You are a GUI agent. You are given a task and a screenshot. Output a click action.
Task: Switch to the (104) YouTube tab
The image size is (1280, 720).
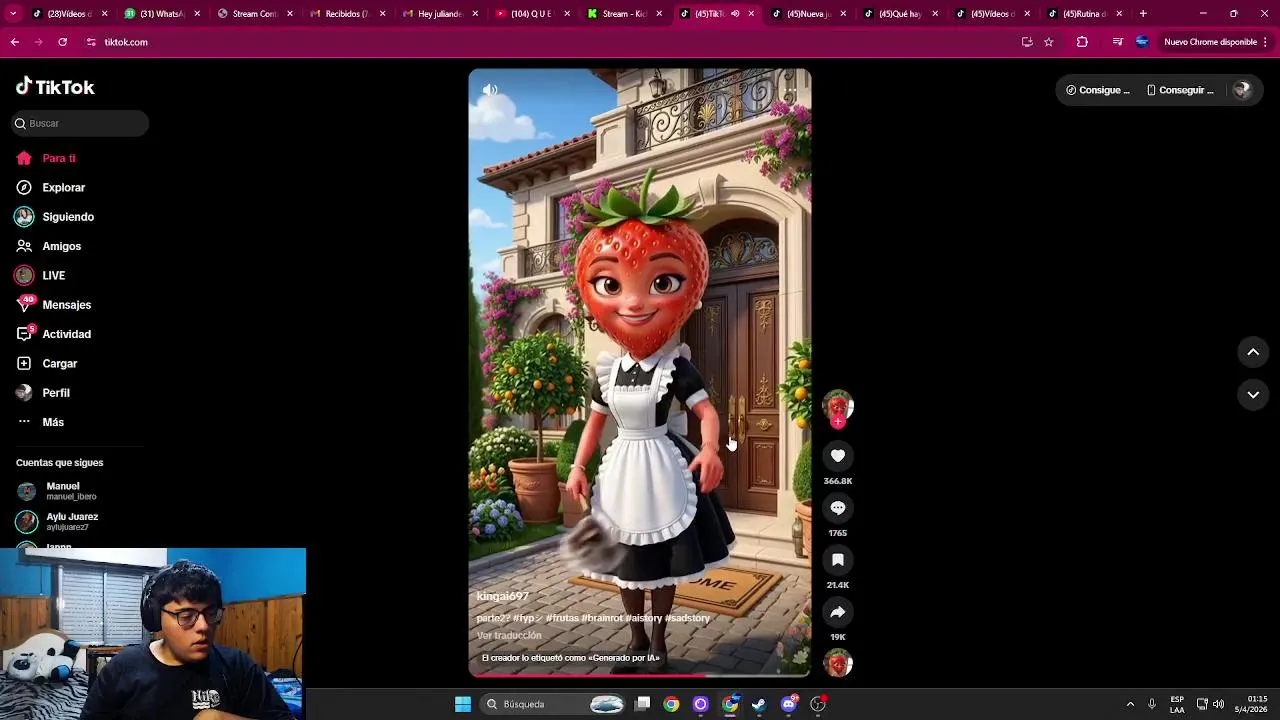click(531, 14)
